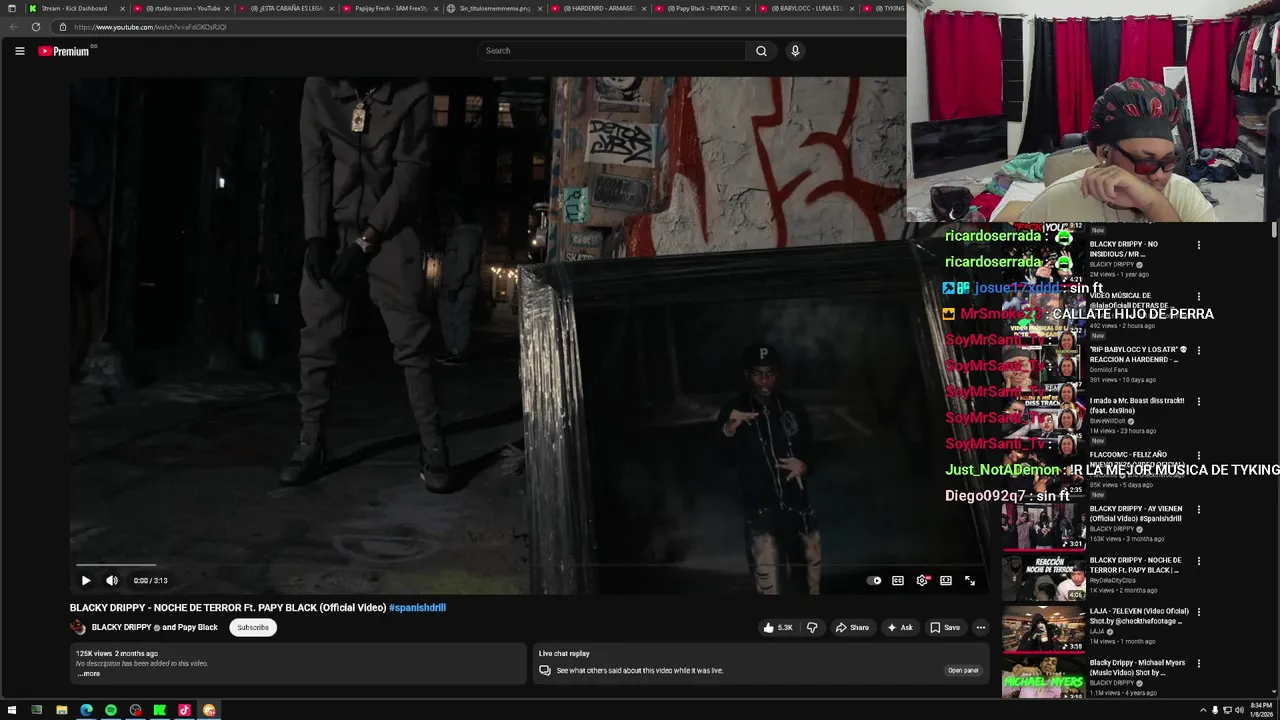Start voice search with the microphone

795,51
